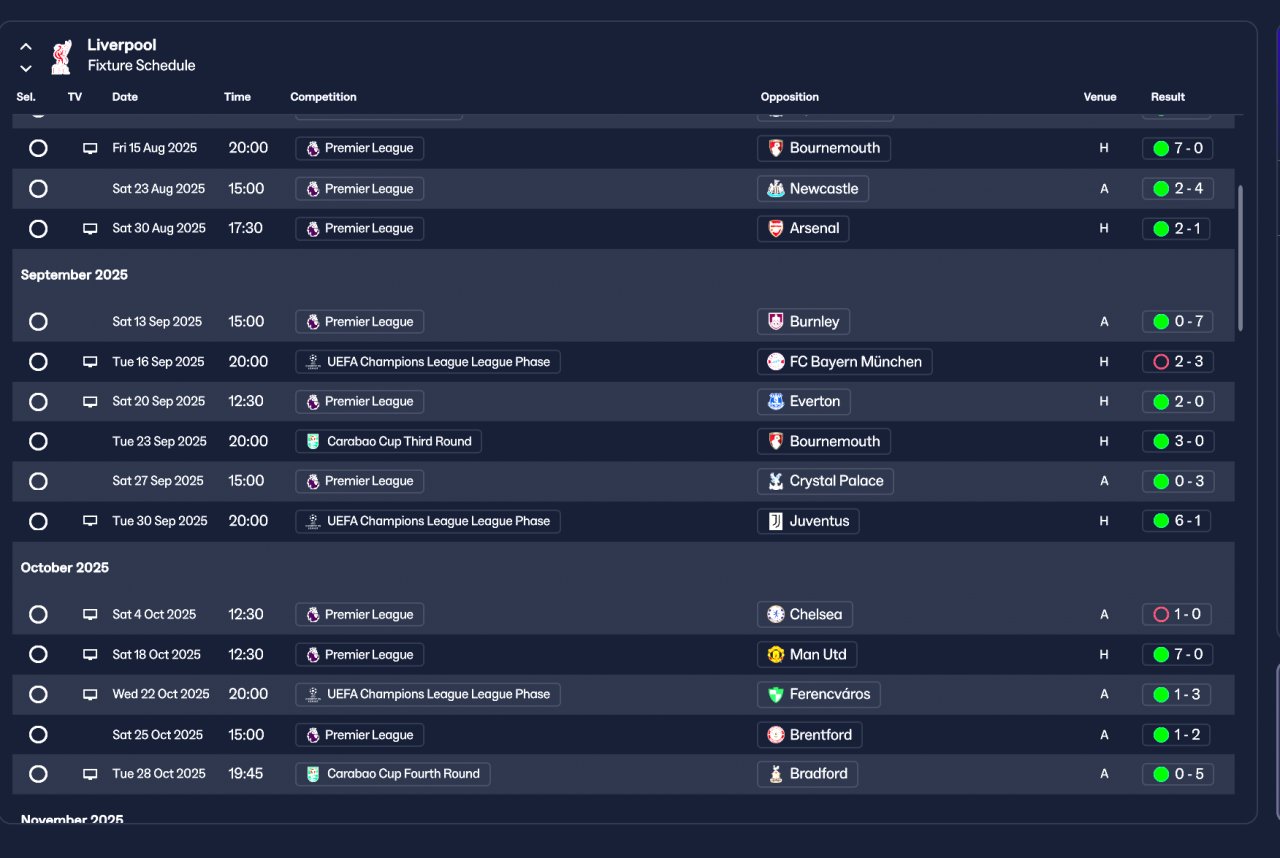This screenshot has height=858, width=1280.
Task: Click the Arsenal club badge icon
Action: [775, 229]
